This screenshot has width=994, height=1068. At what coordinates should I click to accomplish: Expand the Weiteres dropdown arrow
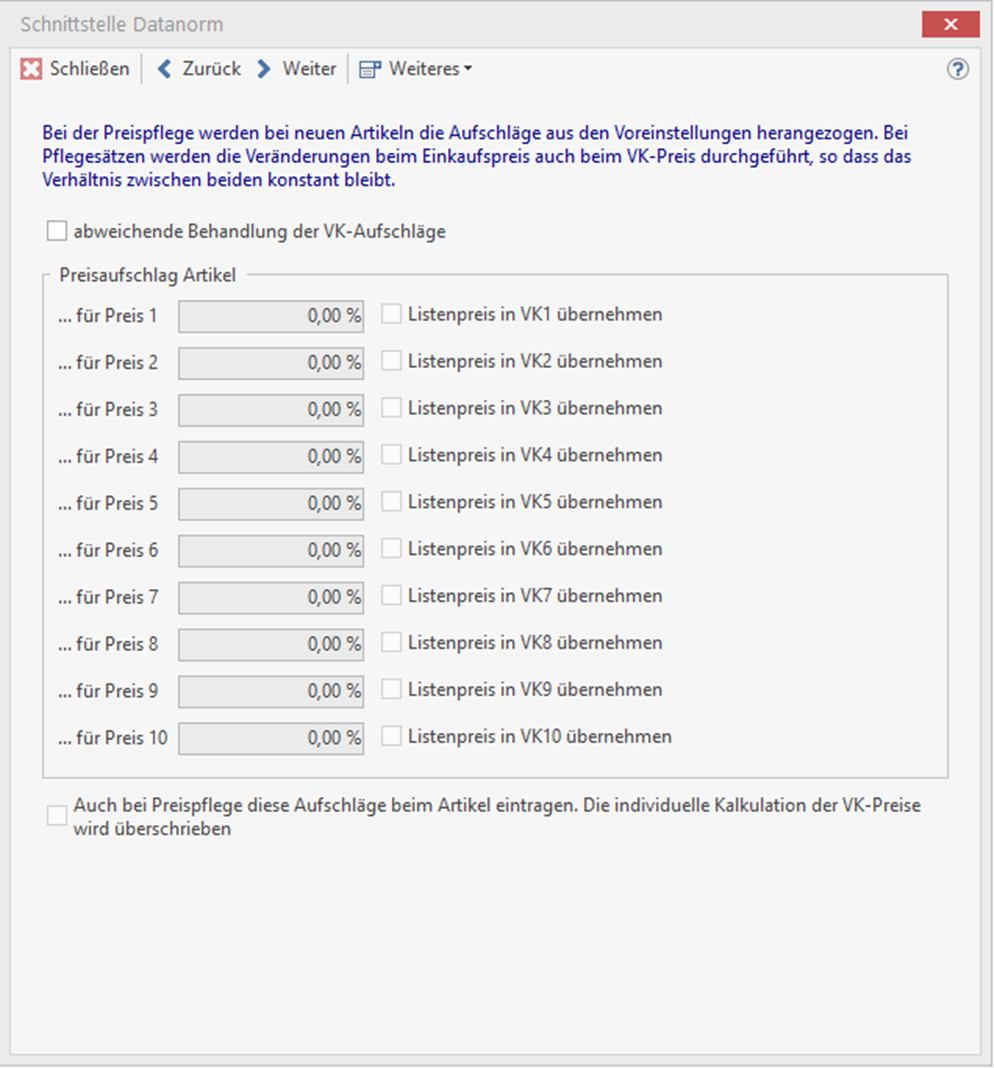(x=468, y=70)
